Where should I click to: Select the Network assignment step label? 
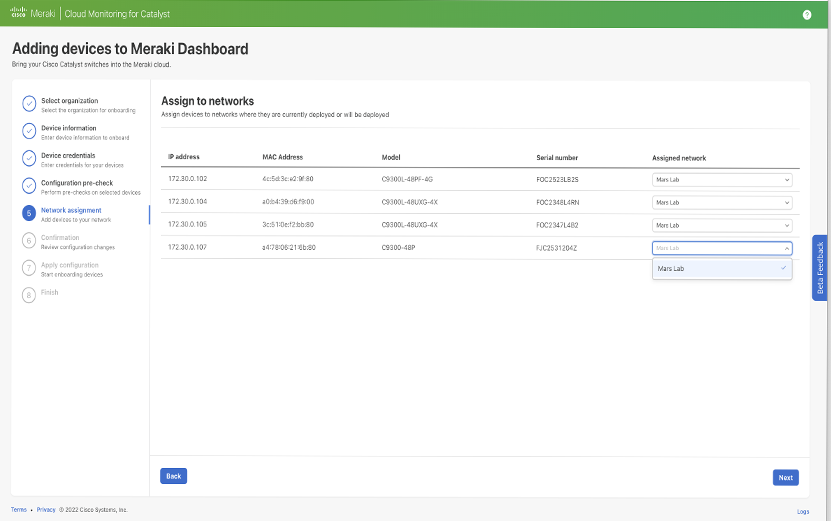[71, 210]
